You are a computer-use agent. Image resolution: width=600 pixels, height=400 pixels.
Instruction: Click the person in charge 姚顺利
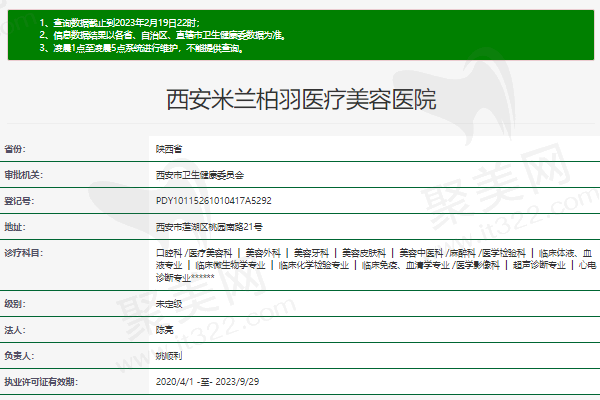click(169, 355)
